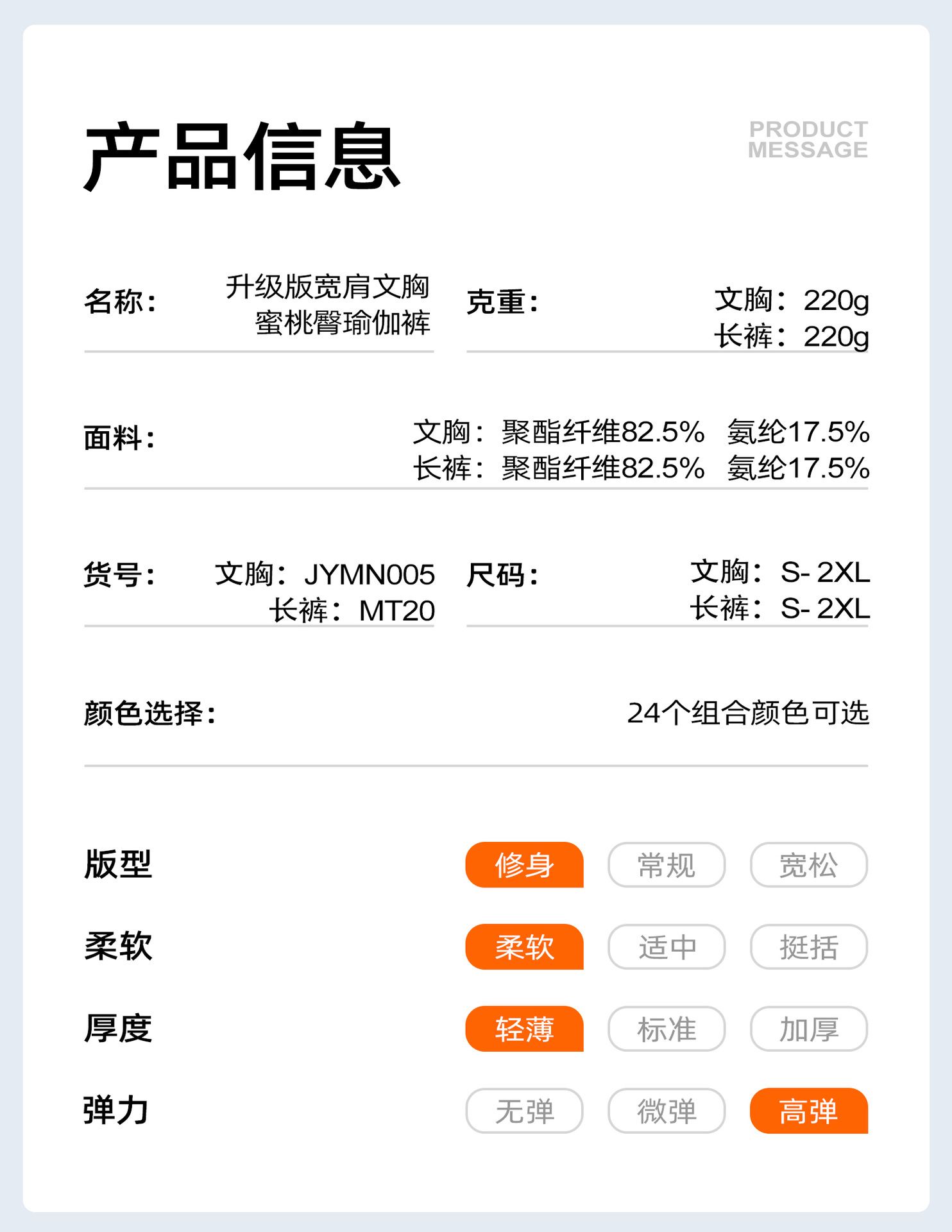Viewport: 952px width, 1232px height.
Task: Click the MT20 pants item number
Action: tap(396, 611)
